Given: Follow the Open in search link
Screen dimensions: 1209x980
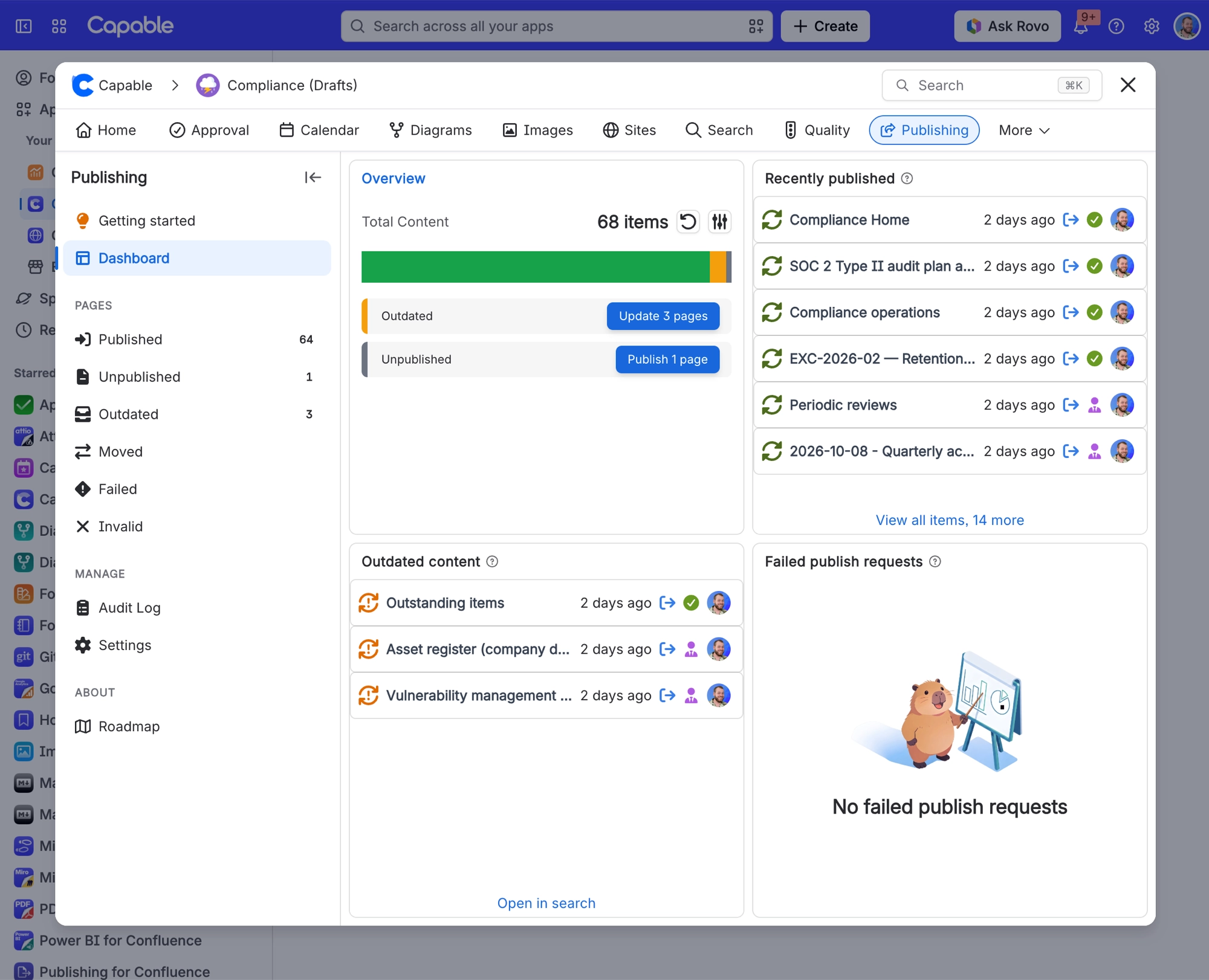Looking at the screenshot, I should pyautogui.click(x=546, y=903).
